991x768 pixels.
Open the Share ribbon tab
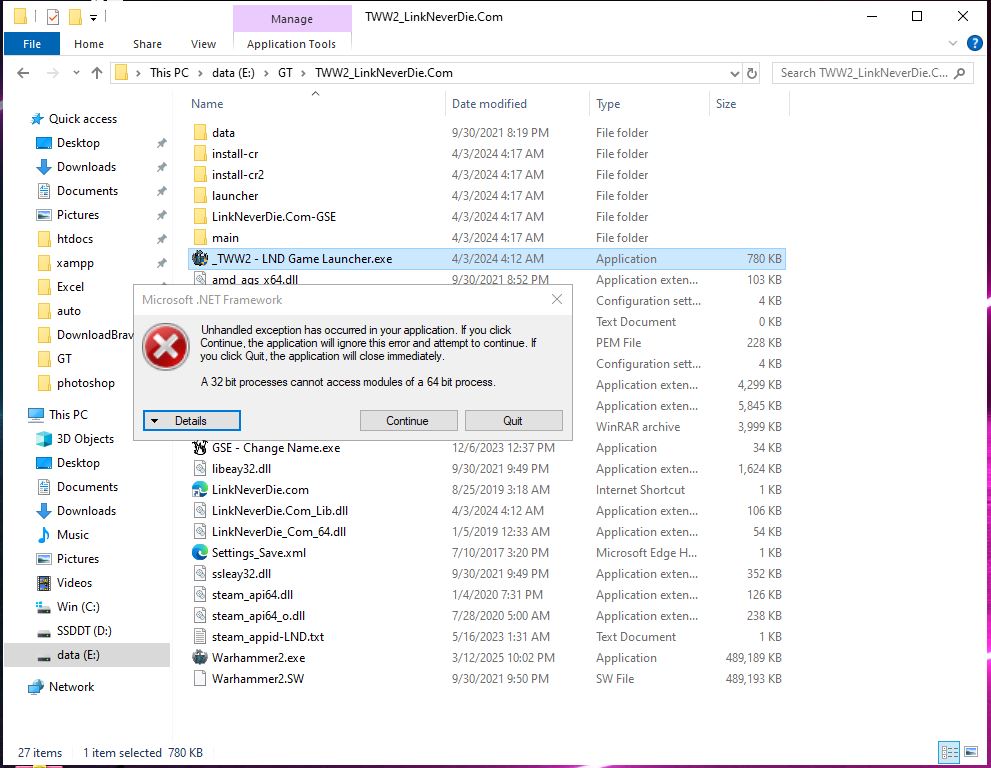pyautogui.click(x=147, y=44)
